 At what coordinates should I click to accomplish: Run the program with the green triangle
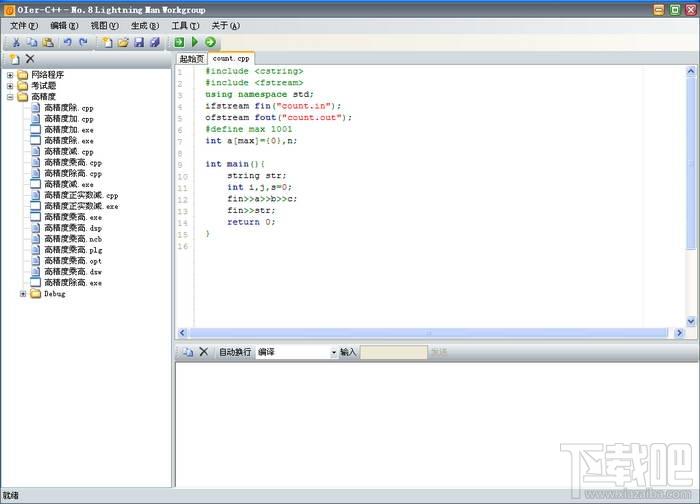click(x=195, y=42)
